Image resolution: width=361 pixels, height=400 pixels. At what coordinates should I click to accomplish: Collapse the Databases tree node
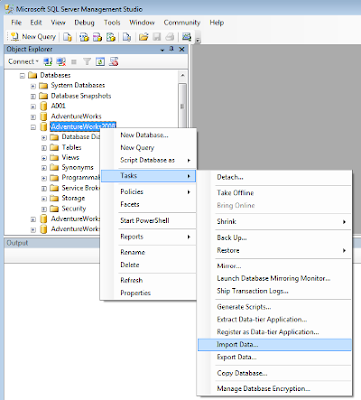click(x=22, y=76)
